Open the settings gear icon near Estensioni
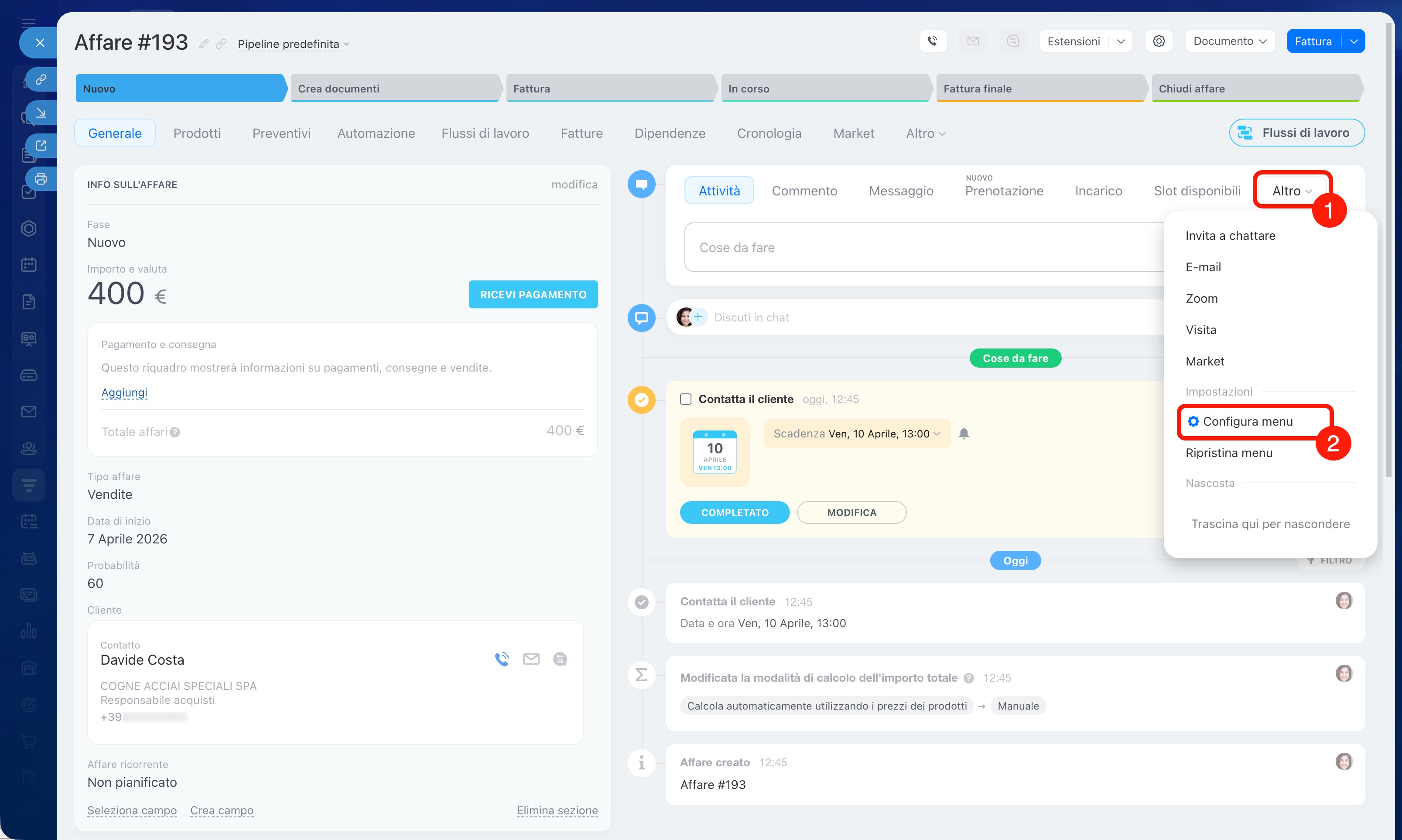This screenshot has height=840, width=1402. [1158, 41]
